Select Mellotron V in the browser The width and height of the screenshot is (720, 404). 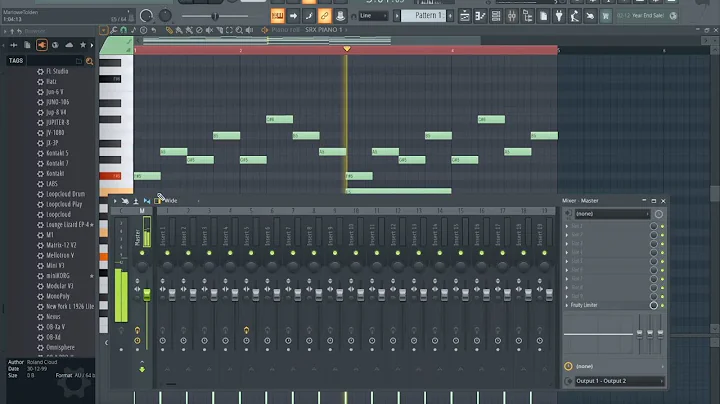click(x=60, y=255)
